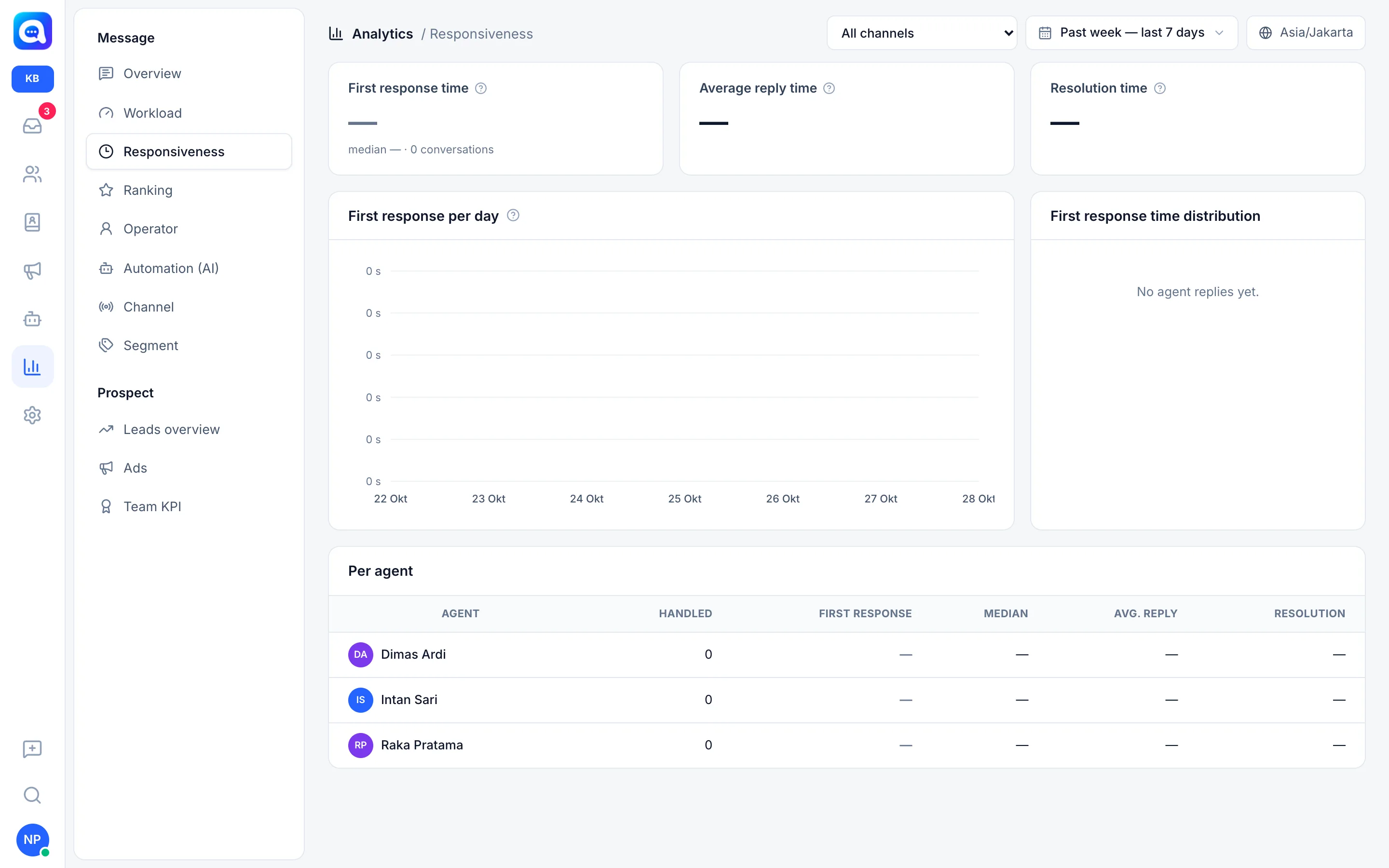Click the Raka Pratama agent row

pyautogui.click(x=846, y=745)
